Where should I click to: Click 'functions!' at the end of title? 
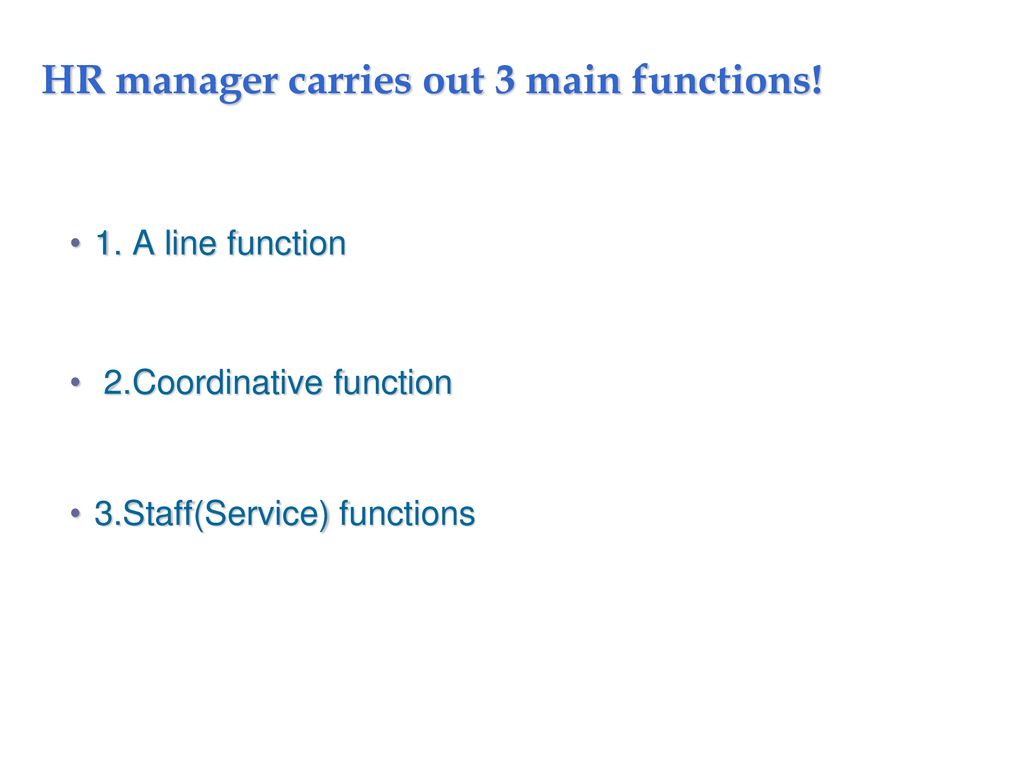click(727, 80)
